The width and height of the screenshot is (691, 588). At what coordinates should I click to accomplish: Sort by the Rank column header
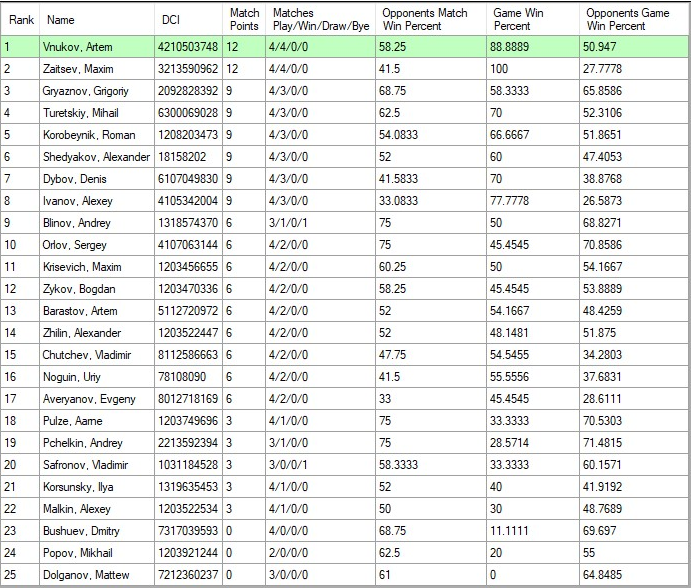pyautogui.click(x=21, y=19)
